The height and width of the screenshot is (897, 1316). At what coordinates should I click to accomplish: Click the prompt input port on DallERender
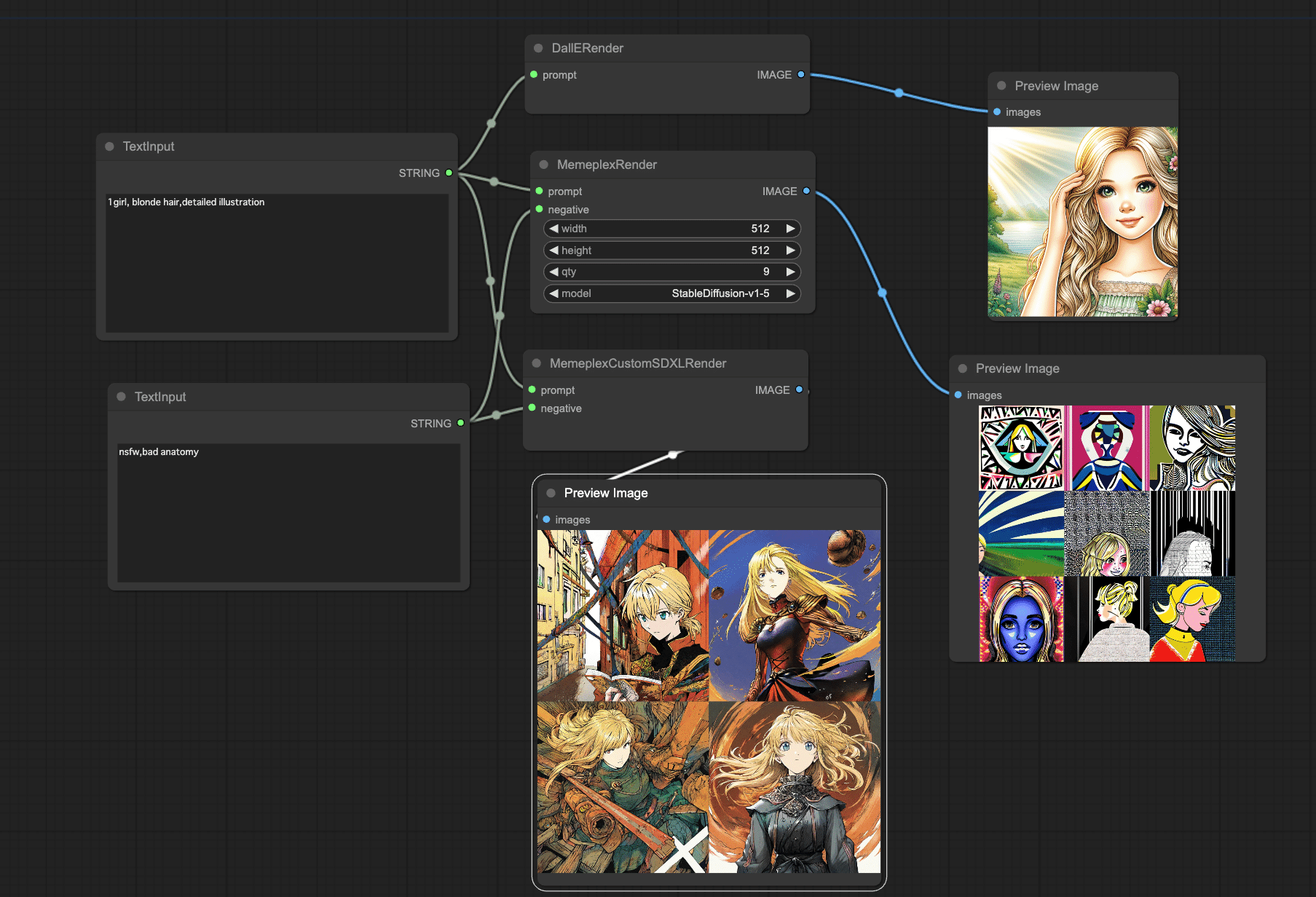click(534, 75)
